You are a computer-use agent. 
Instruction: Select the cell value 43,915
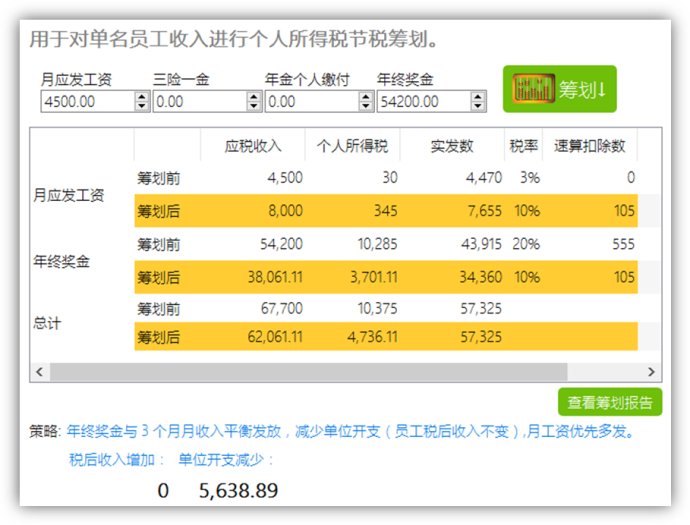tap(481, 244)
